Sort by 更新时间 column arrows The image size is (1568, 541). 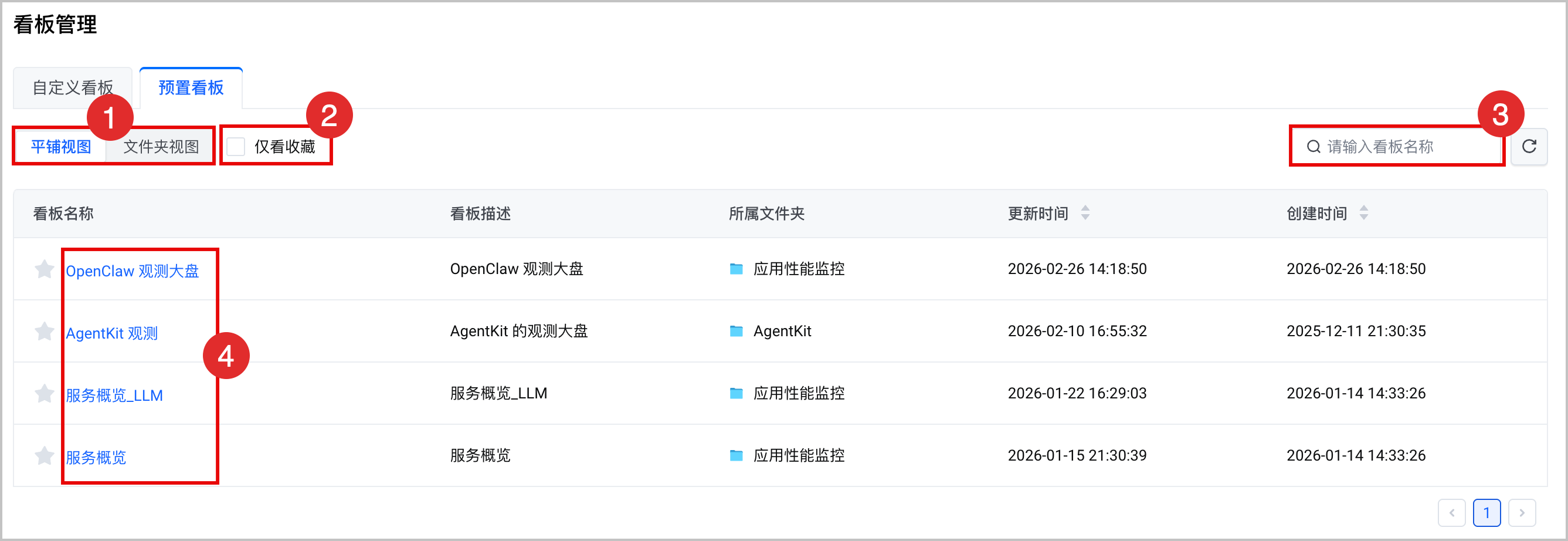click(x=1085, y=212)
